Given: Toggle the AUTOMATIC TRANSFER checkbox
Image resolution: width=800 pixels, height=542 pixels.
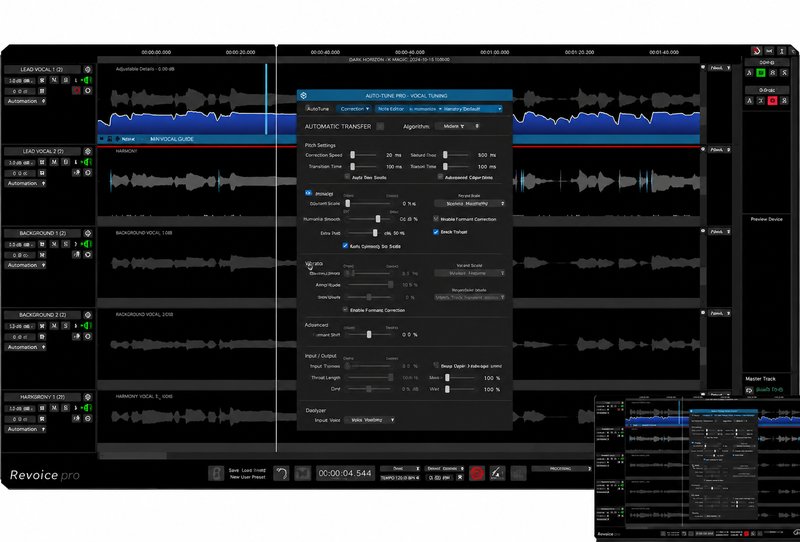Looking at the screenshot, I should click(x=380, y=126).
